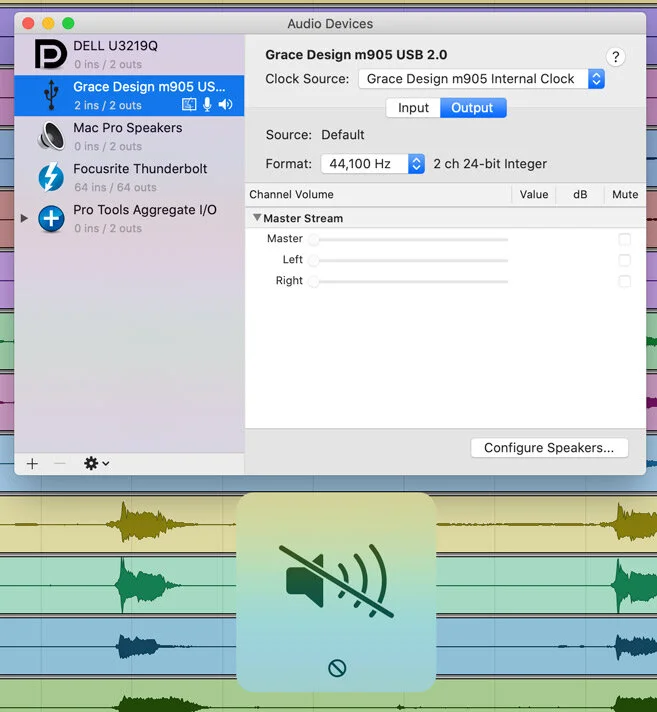The image size is (657, 712).
Task: Click the Configure Speakers button
Action: click(549, 448)
